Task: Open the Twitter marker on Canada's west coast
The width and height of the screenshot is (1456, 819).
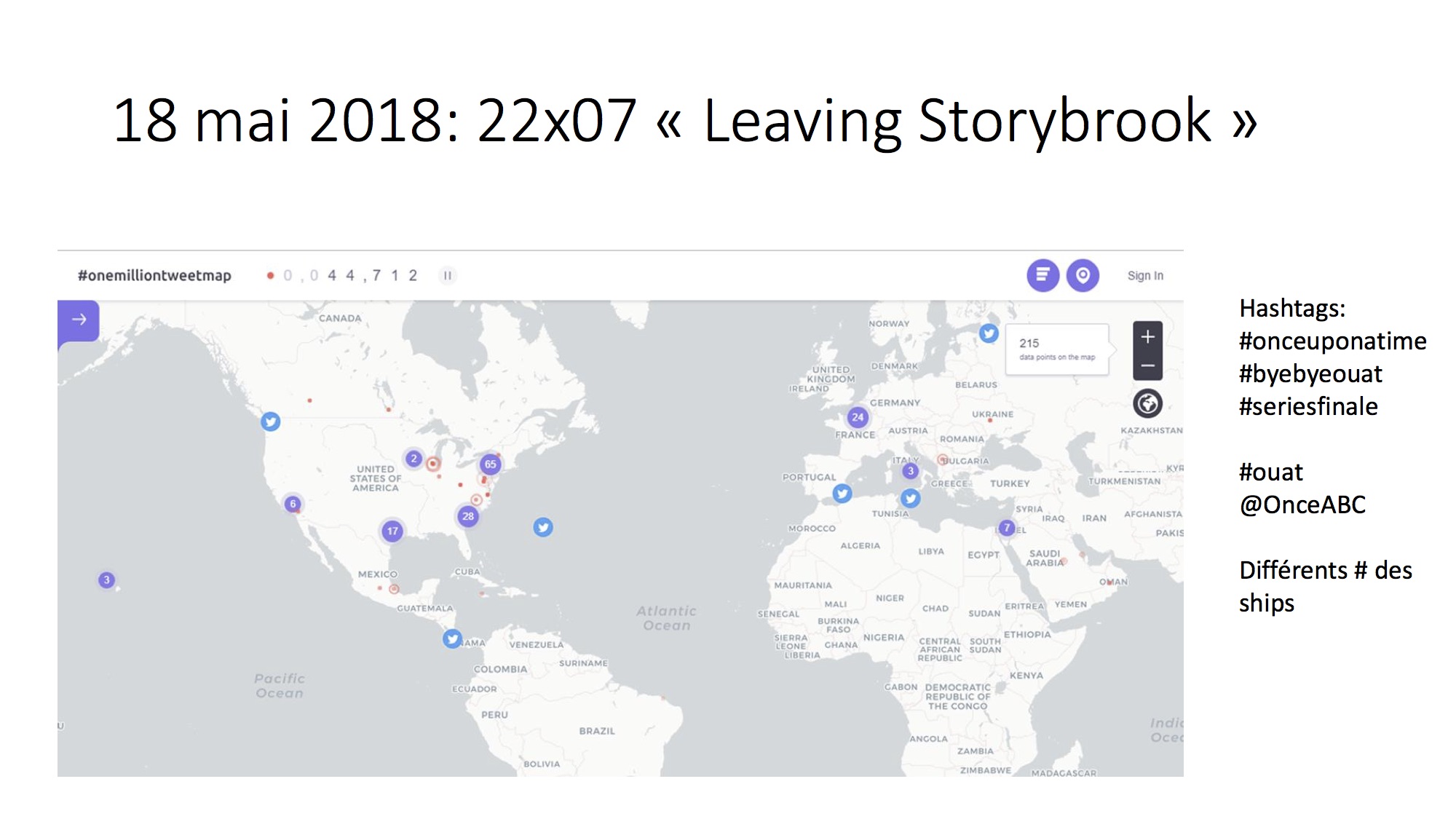Action: (x=271, y=422)
